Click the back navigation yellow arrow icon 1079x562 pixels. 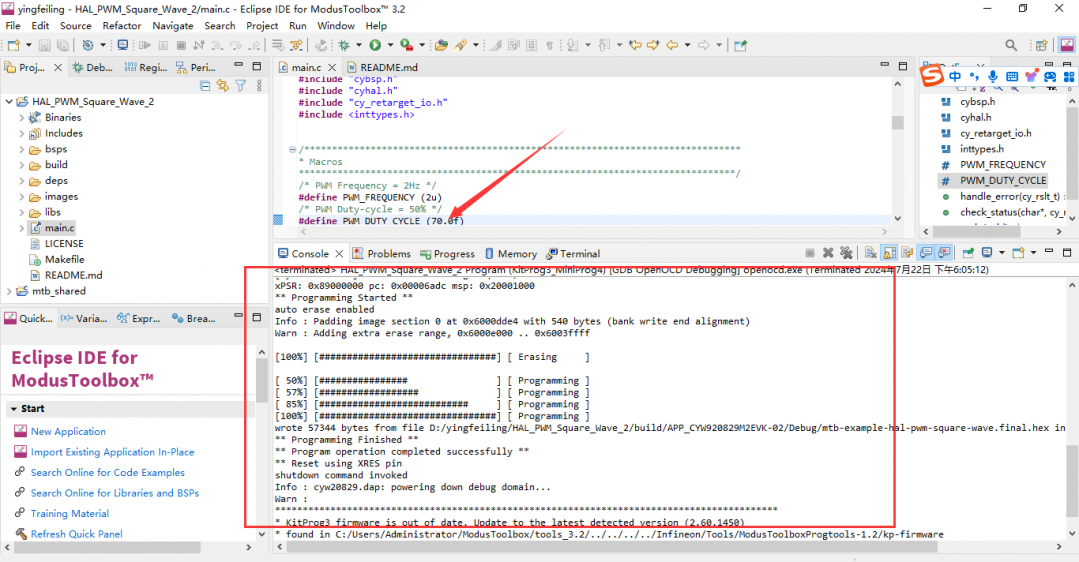(672, 45)
